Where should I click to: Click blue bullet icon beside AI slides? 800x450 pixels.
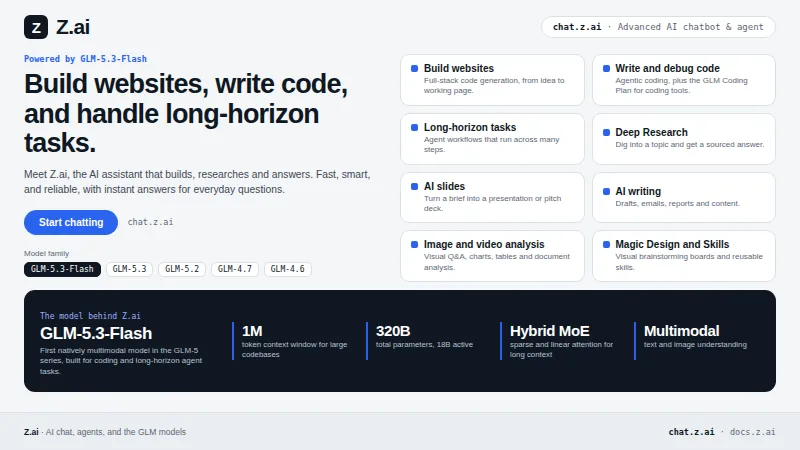point(414,187)
